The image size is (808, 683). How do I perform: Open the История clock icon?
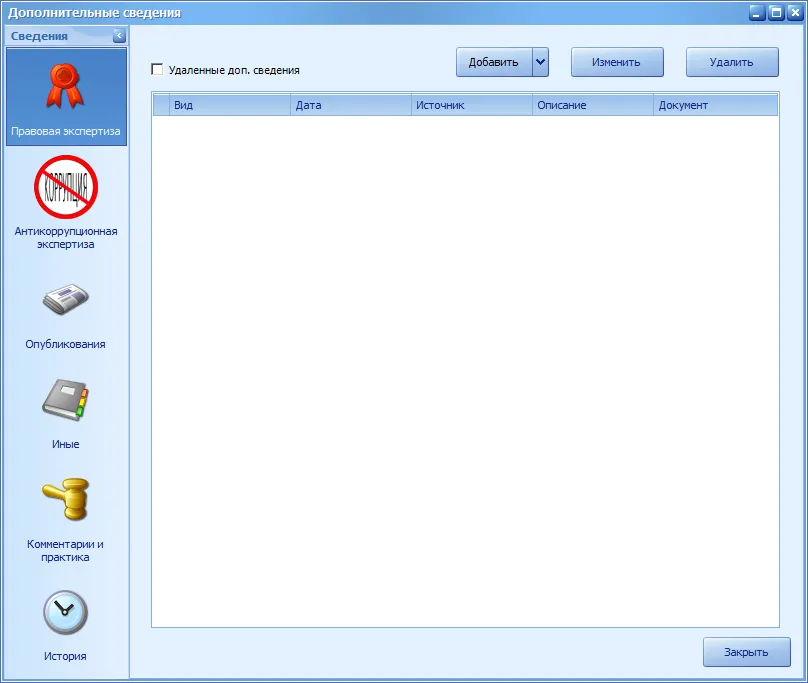(65, 612)
